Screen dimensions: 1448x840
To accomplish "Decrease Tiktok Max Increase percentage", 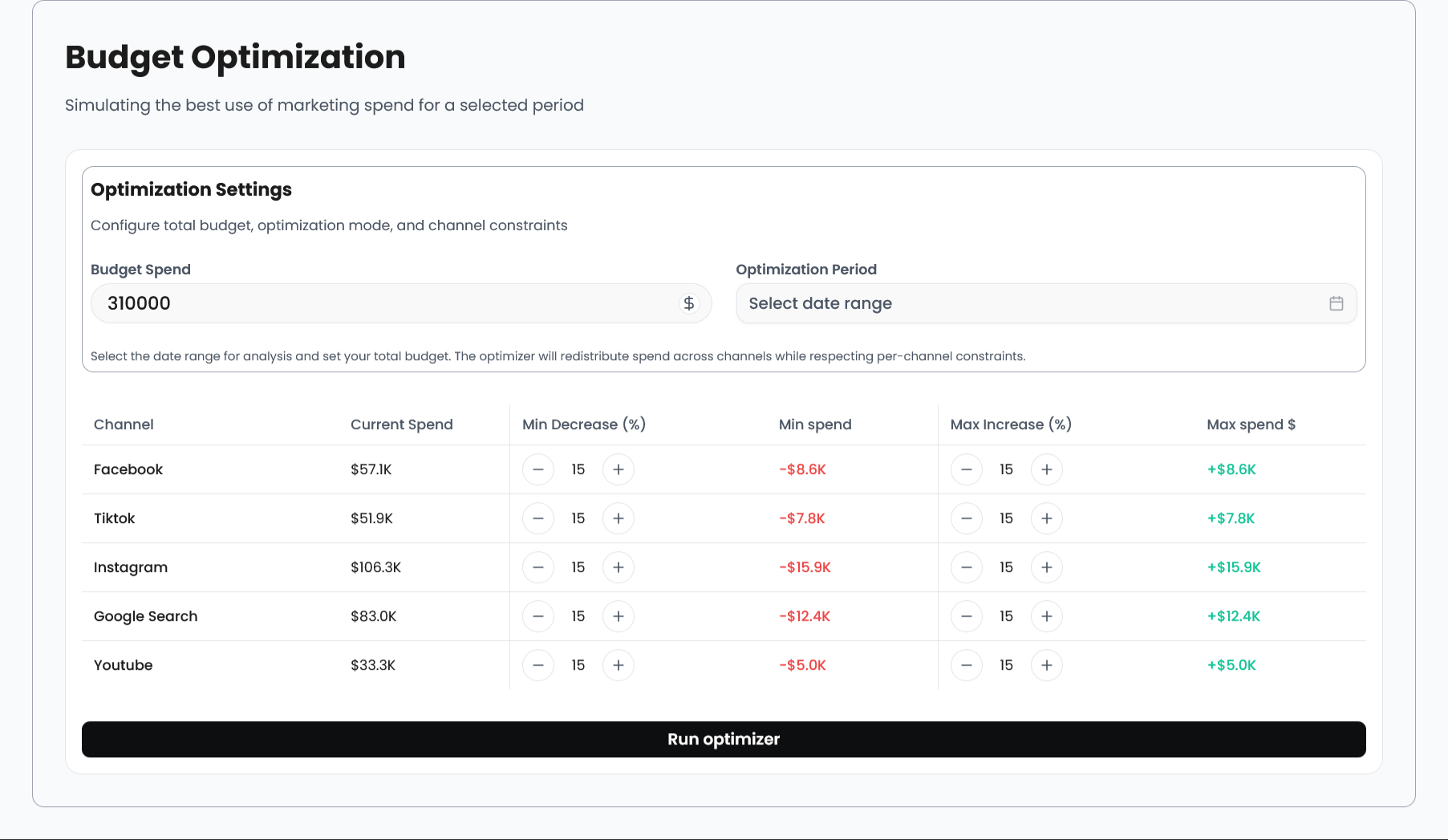I will [x=967, y=518].
